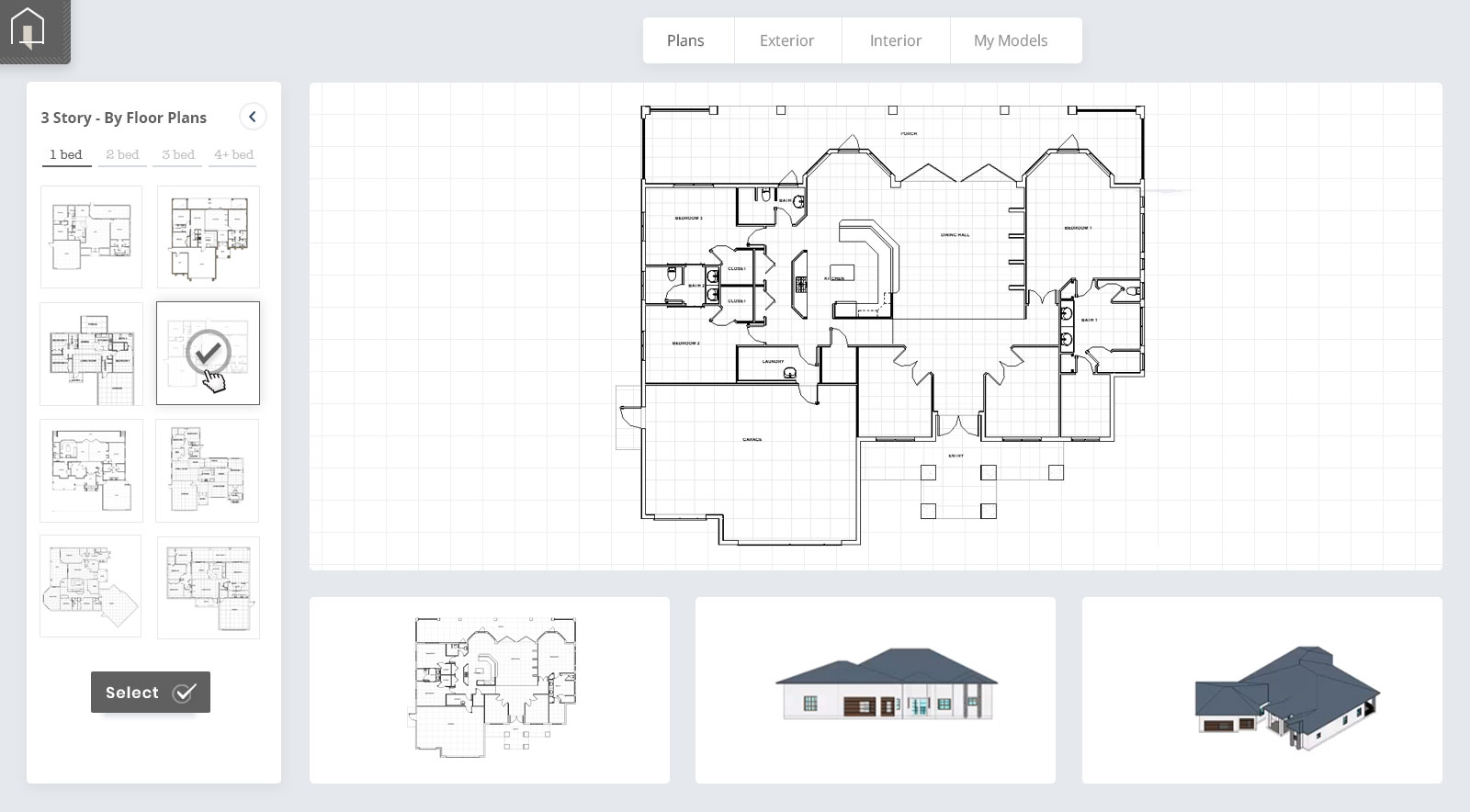Open the Interior tab
This screenshot has width=1470, height=812.
(895, 40)
